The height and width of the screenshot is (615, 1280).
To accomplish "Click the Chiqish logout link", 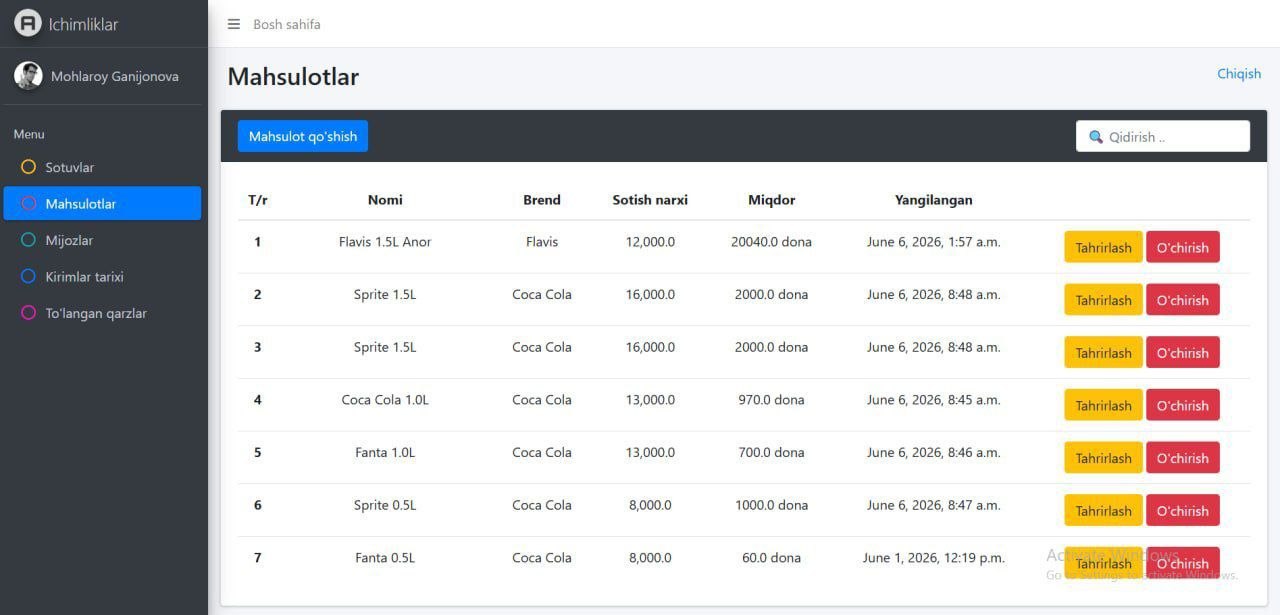I will tap(1239, 74).
